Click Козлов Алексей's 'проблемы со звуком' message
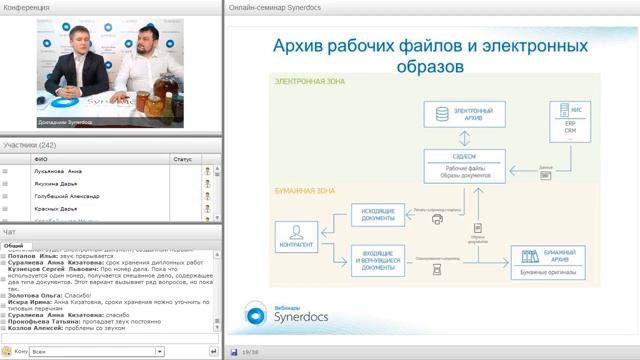The width and height of the screenshot is (640, 360). point(67,328)
